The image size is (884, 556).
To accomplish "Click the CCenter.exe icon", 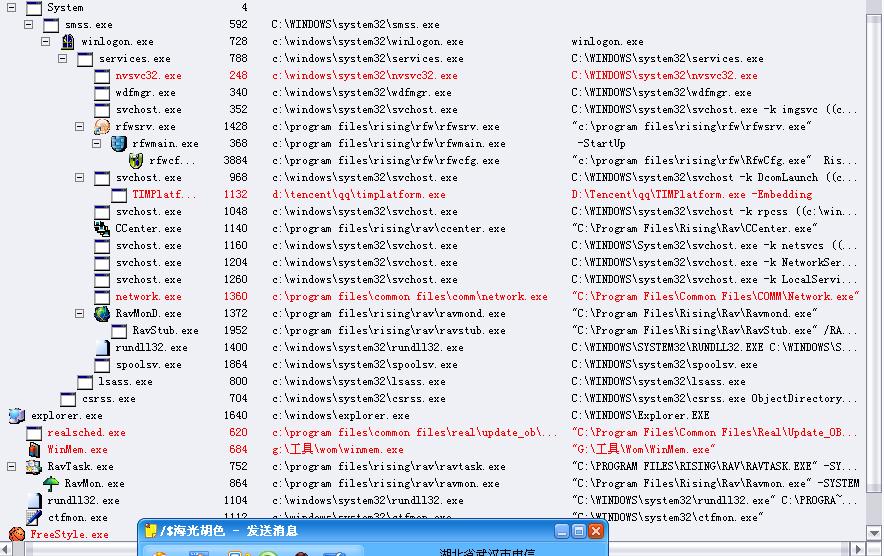I will pos(102,228).
